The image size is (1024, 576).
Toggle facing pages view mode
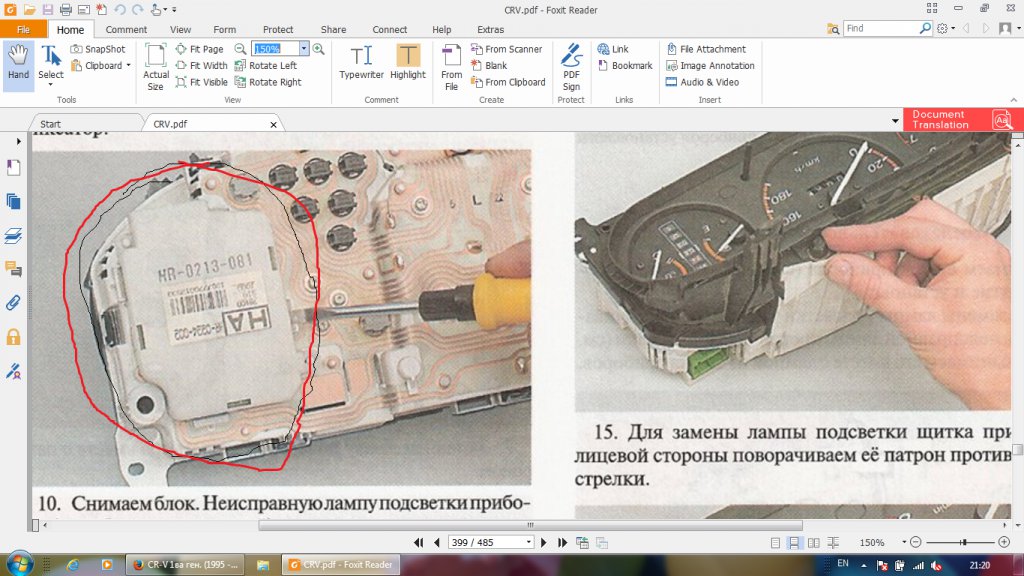pyautogui.click(x=814, y=543)
